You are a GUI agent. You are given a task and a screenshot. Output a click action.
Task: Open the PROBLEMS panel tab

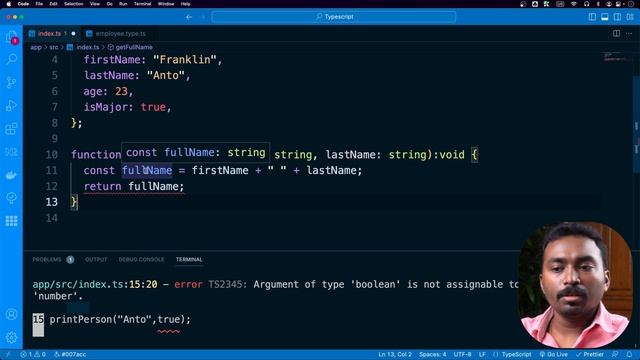(x=47, y=260)
